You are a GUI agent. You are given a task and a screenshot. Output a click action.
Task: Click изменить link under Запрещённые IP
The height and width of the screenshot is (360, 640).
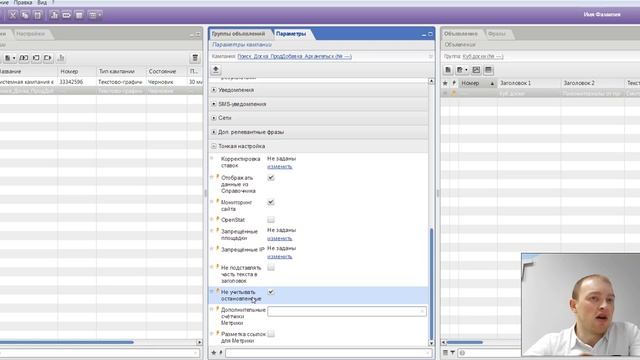coord(280,256)
